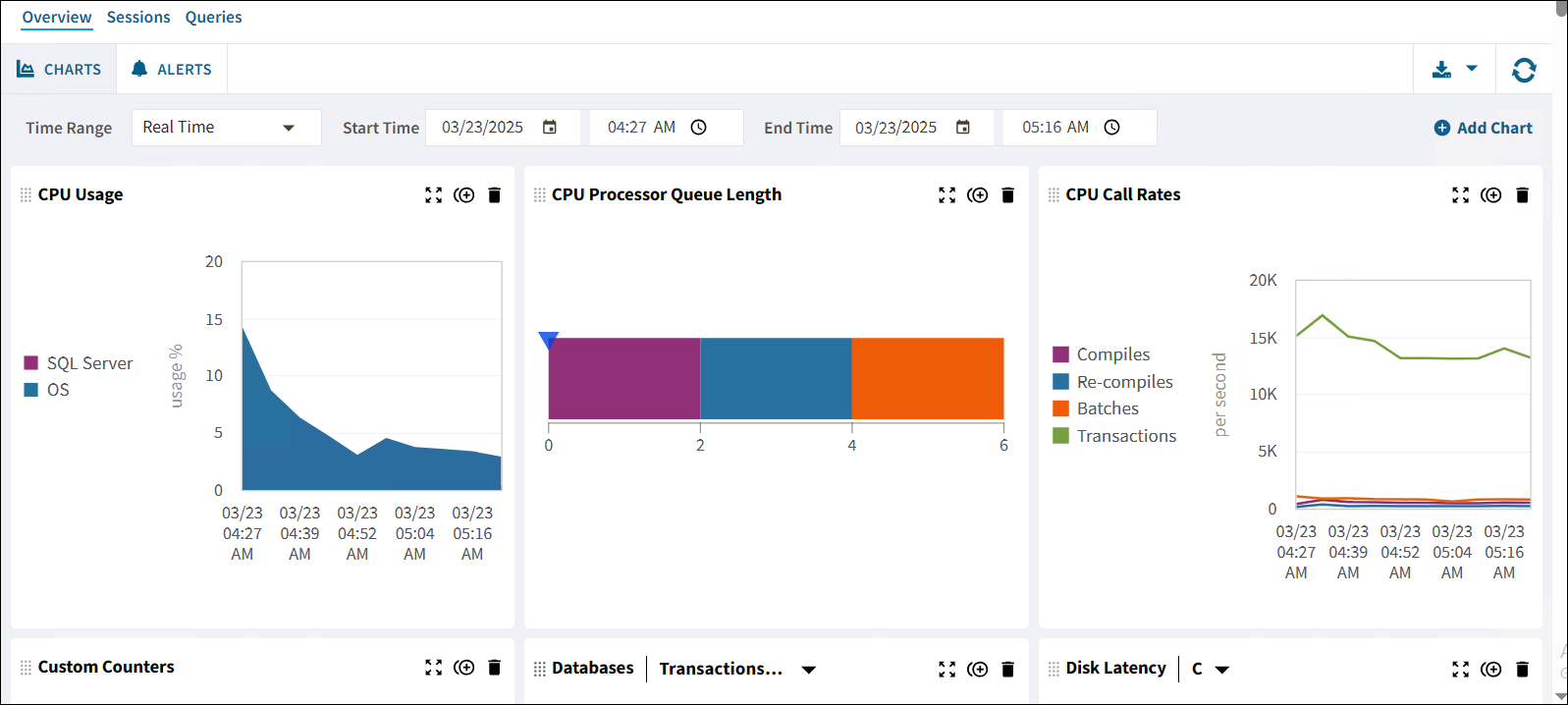The height and width of the screenshot is (705, 1568).
Task: Toggle Re-compiles series in legend
Action: point(1113,382)
